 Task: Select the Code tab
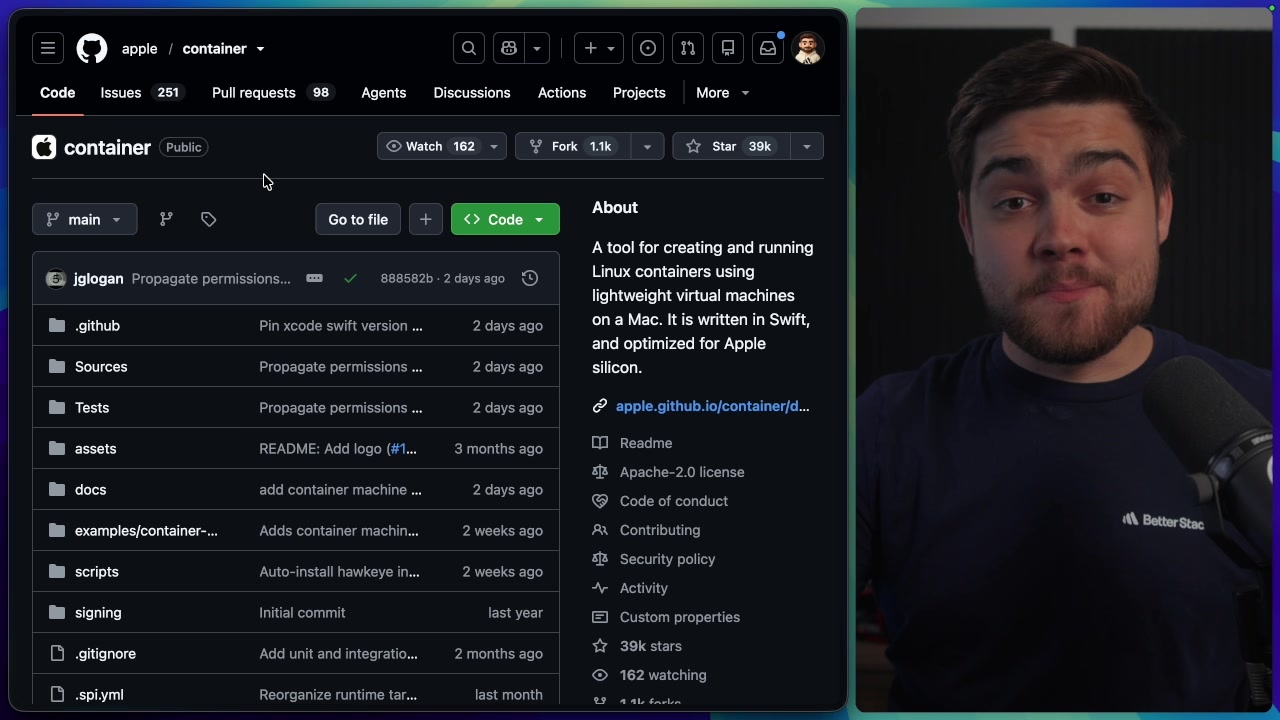(x=58, y=93)
